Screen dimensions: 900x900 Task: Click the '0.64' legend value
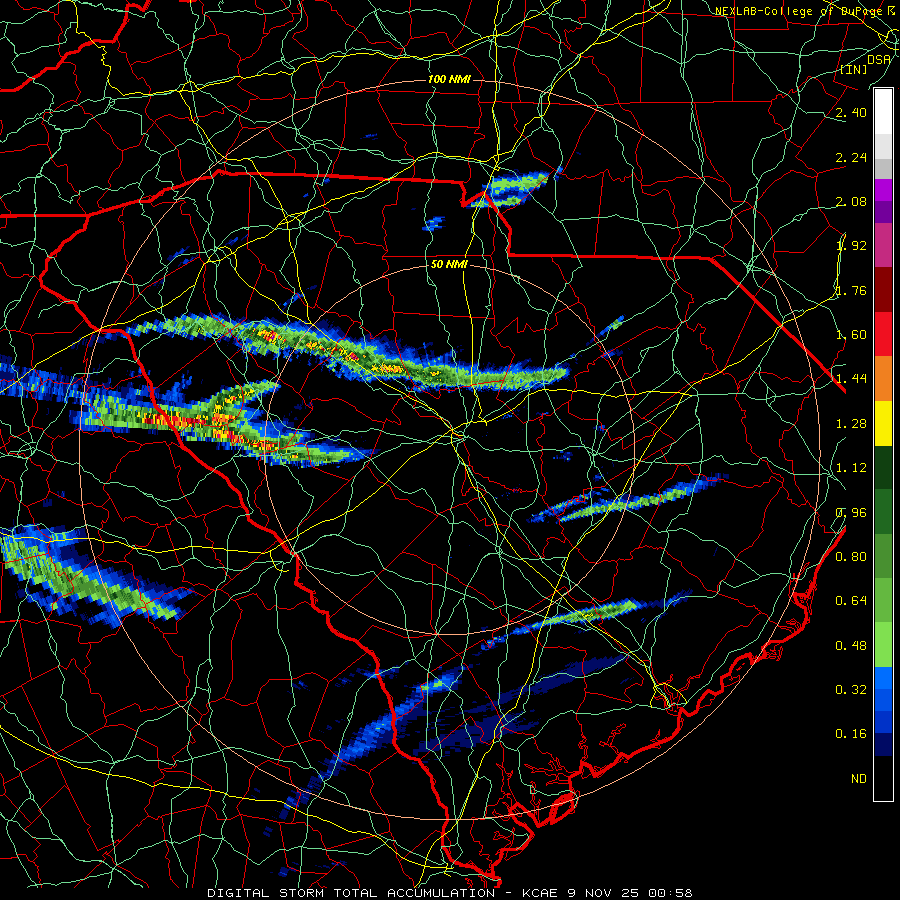[851, 601]
